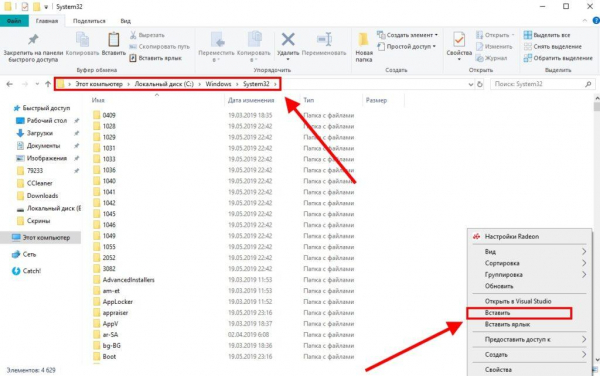Sort by Дата изменения column

pos(251,100)
